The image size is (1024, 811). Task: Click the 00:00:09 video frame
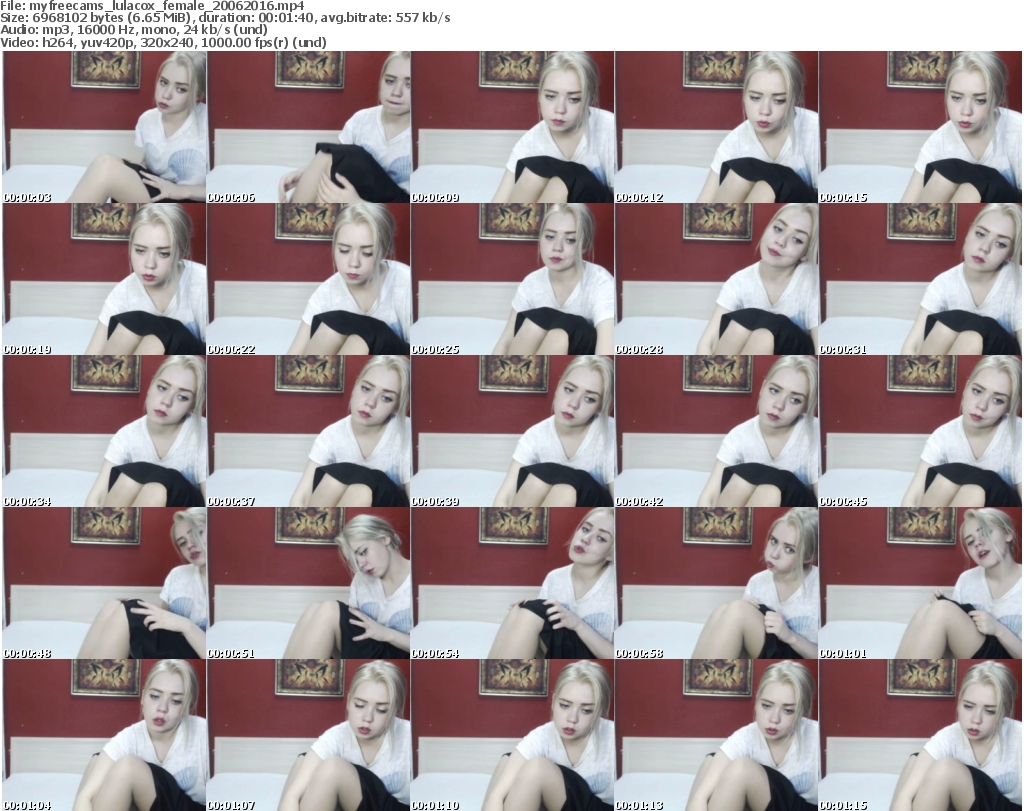[x=513, y=127]
